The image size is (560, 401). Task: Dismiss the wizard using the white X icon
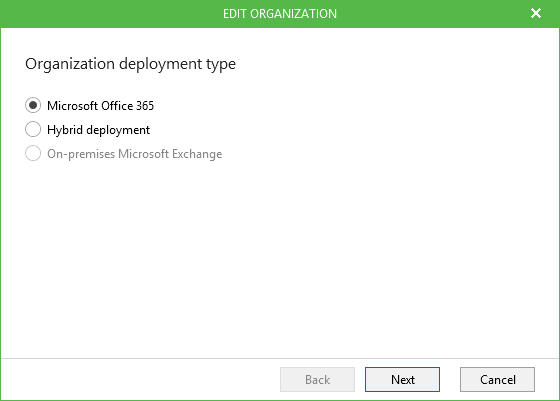(536, 14)
